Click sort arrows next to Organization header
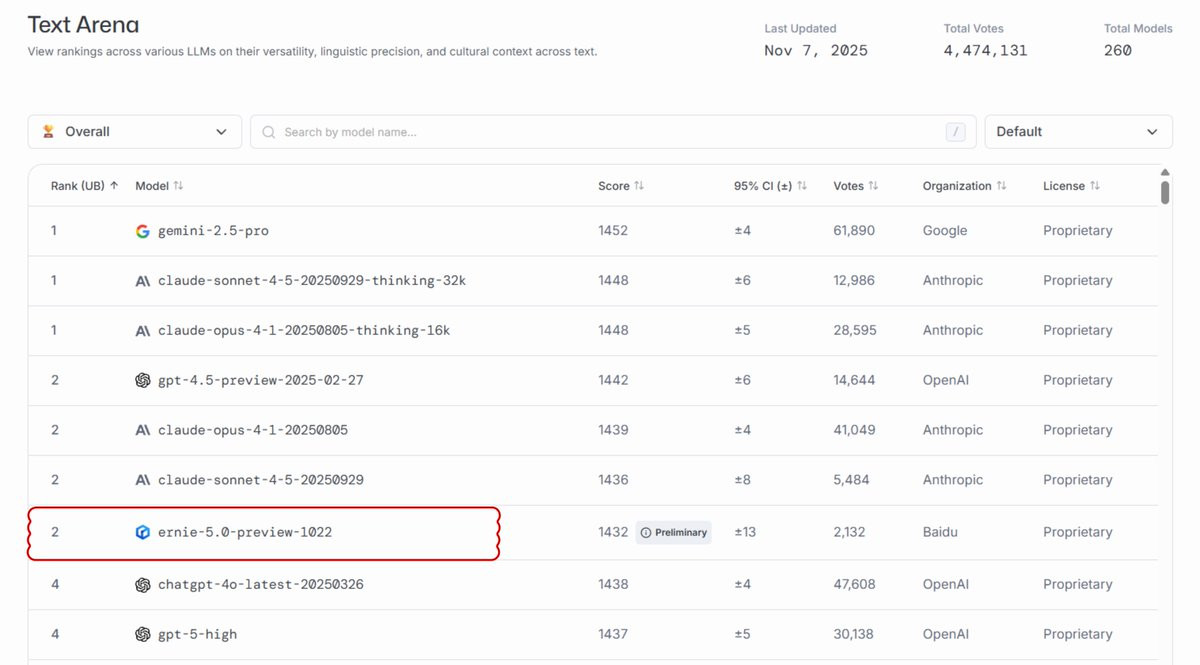 pyautogui.click(x=1001, y=186)
